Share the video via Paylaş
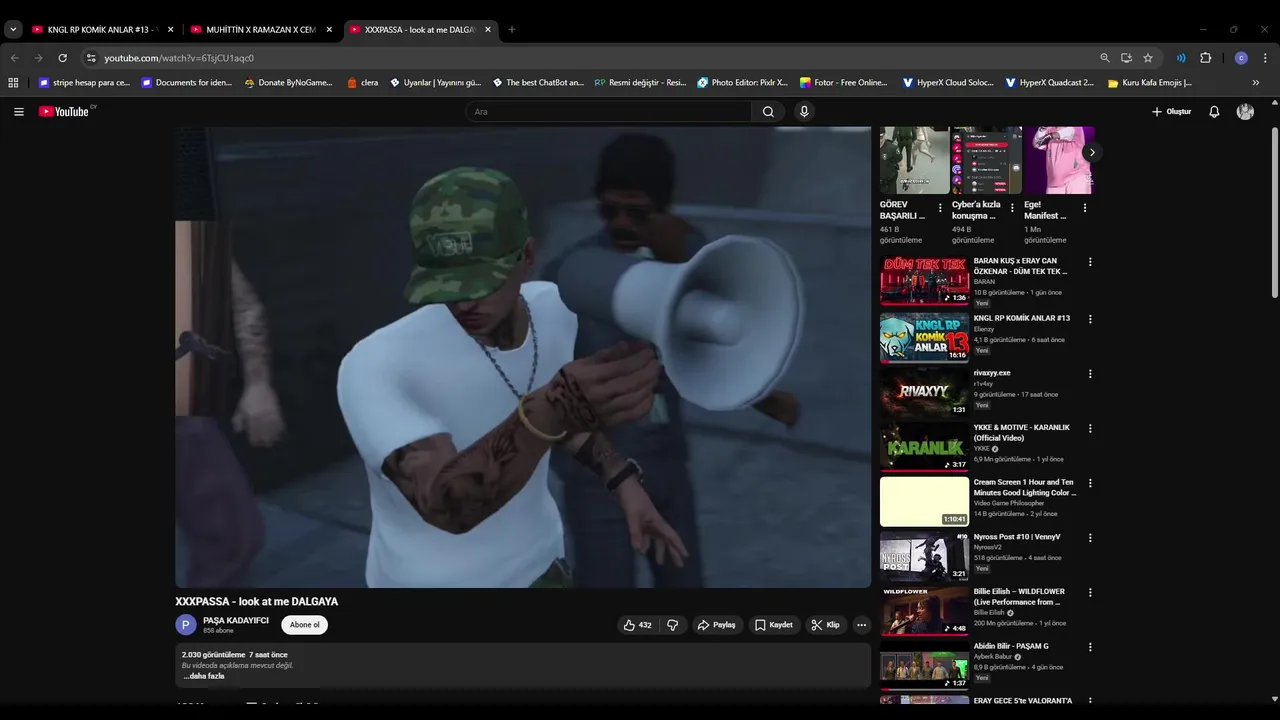 (x=716, y=625)
